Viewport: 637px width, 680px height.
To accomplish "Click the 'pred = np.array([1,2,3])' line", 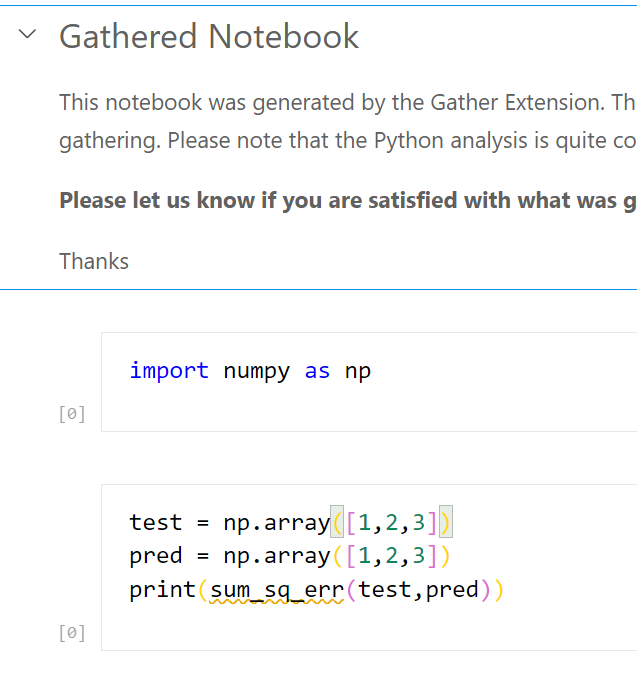I will [290, 556].
